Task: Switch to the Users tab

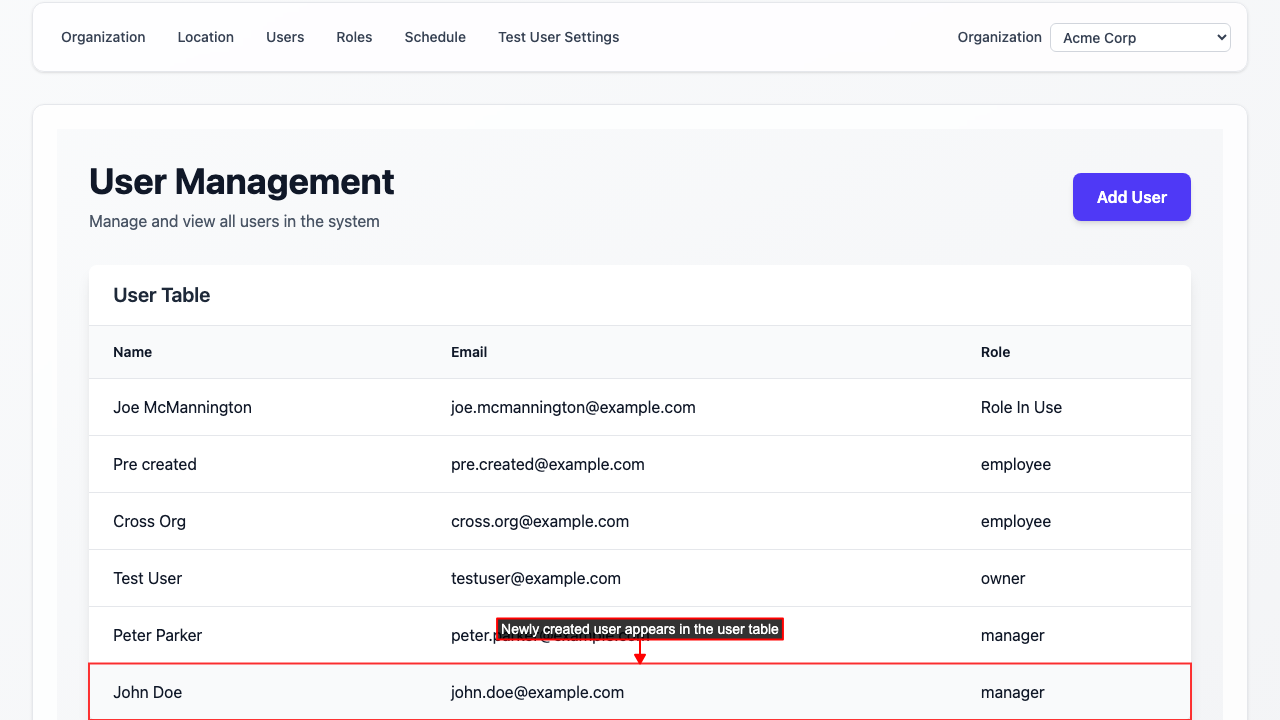Action: [x=285, y=37]
